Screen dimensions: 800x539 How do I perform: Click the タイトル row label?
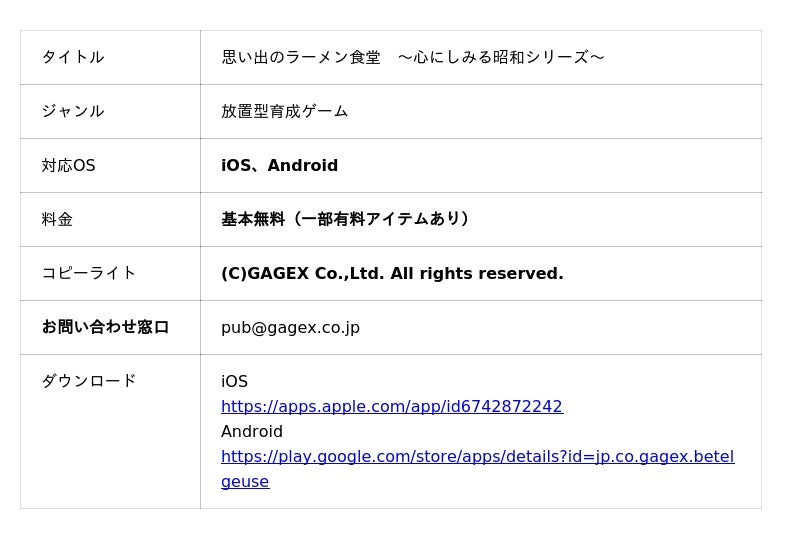tap(73, 58)
